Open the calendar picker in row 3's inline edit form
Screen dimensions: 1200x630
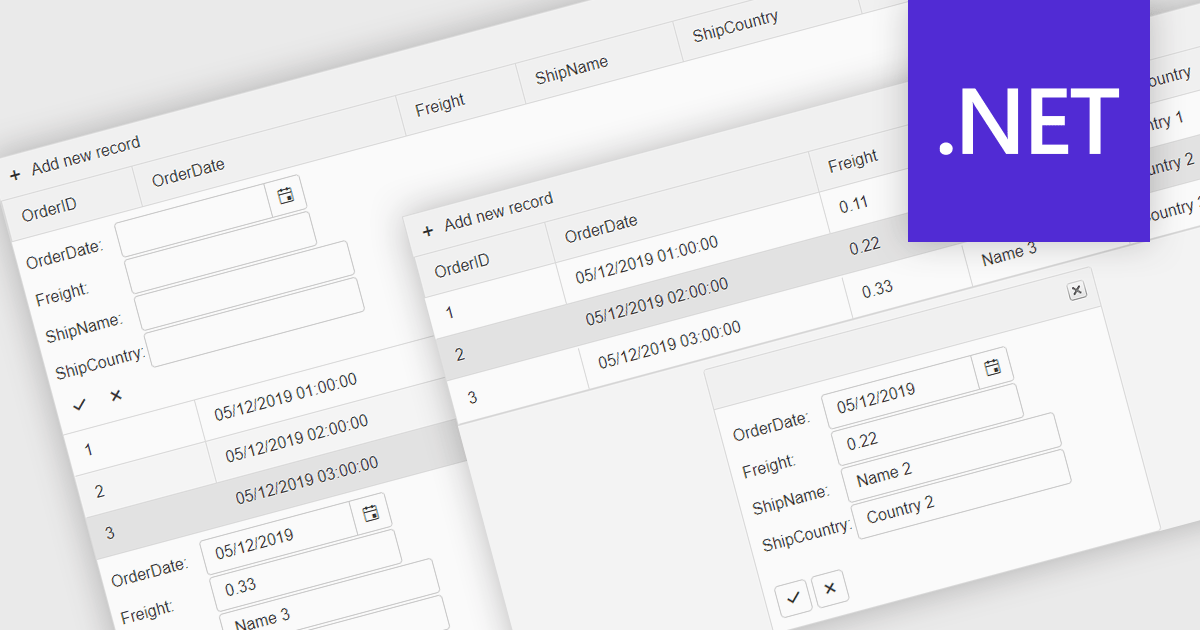click(x=371, y=513)
